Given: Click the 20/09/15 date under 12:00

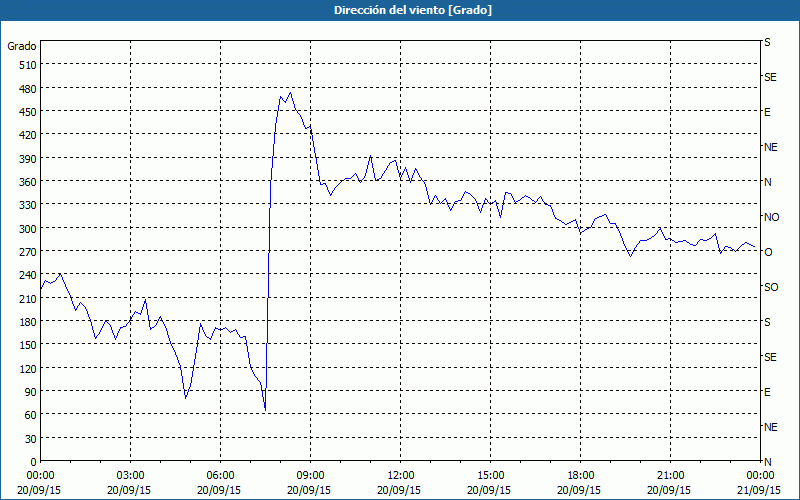Looking at the screenshot, I should tap(399, 490).
